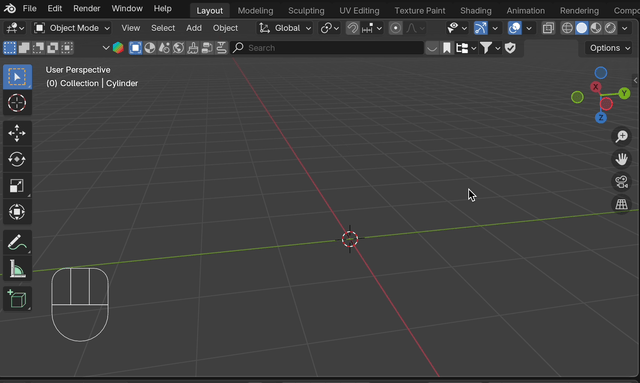Viewport: 640px width, 383px height.
Task: Click the Zoom view magnifier button
Action: click(x=622, y=136)
